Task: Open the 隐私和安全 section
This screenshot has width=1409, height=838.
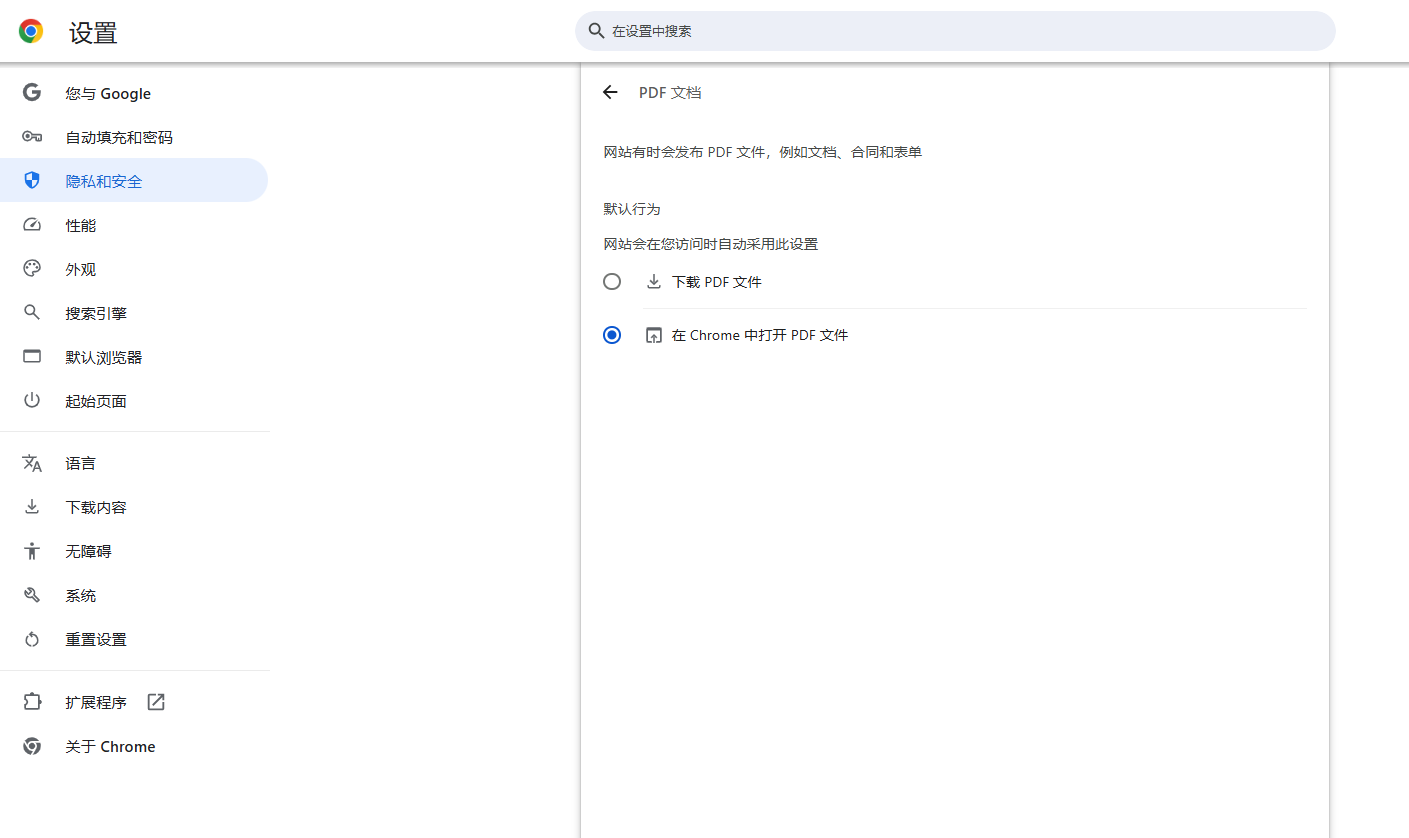Action: click(x=134, y=180)
